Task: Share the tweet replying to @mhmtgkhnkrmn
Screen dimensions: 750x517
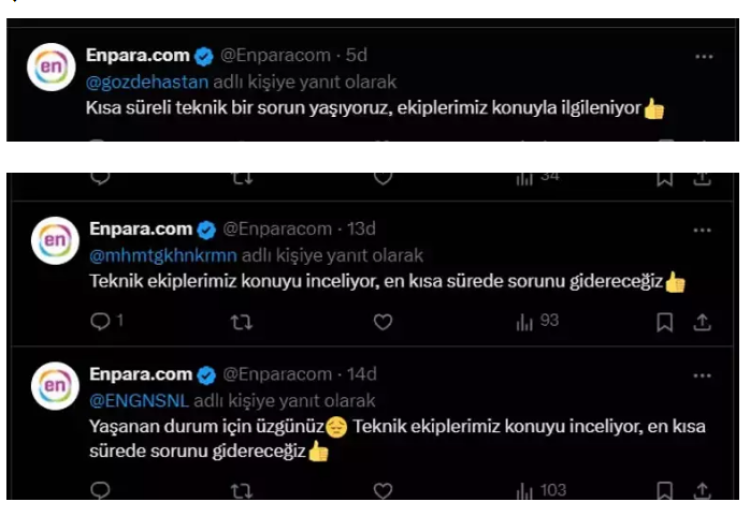Action: 702,322
